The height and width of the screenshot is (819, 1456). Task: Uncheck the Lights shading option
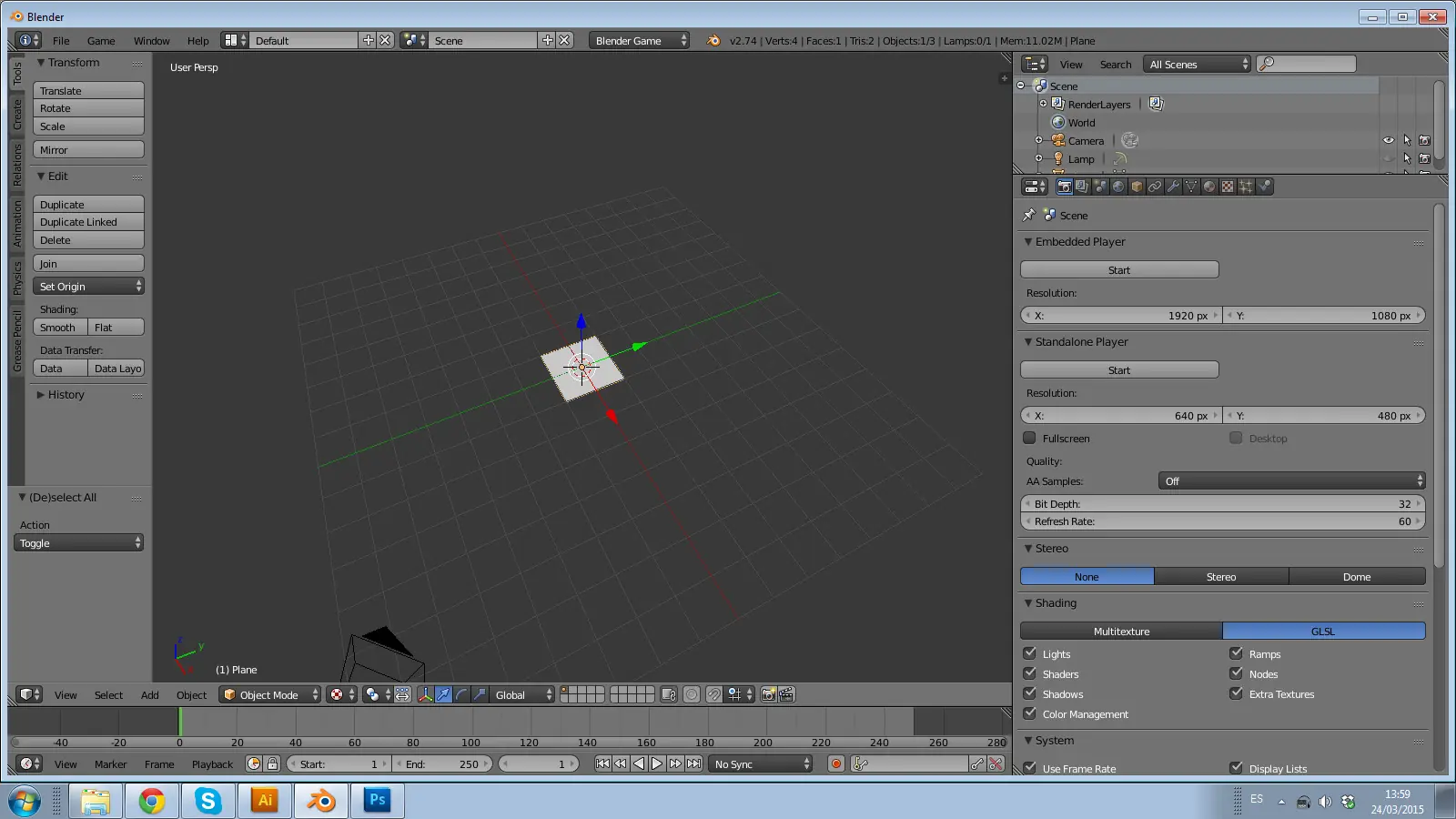[x=1029, y=653]
